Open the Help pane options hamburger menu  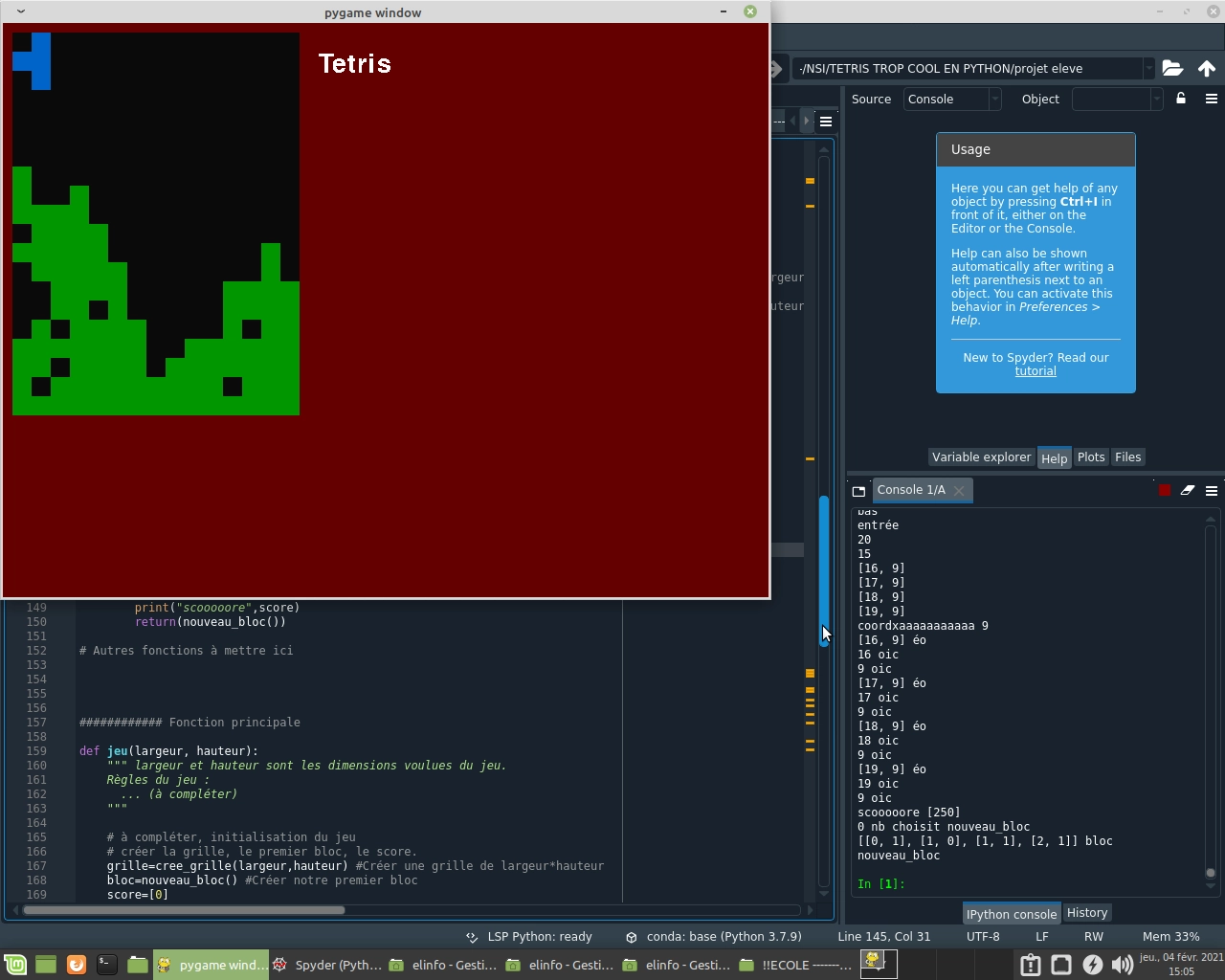1212,99
